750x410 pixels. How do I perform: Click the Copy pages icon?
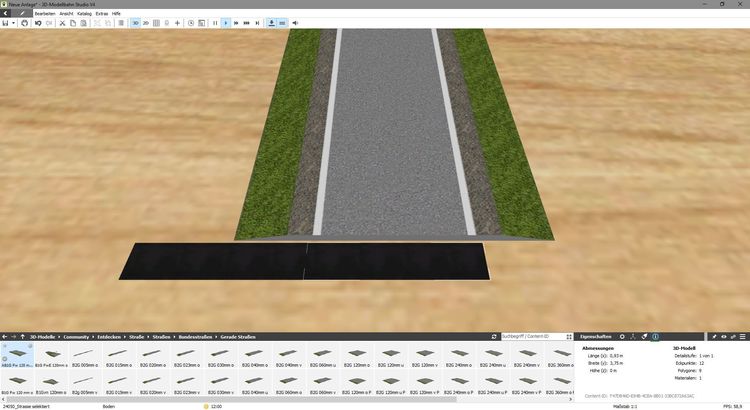[73, 23]
